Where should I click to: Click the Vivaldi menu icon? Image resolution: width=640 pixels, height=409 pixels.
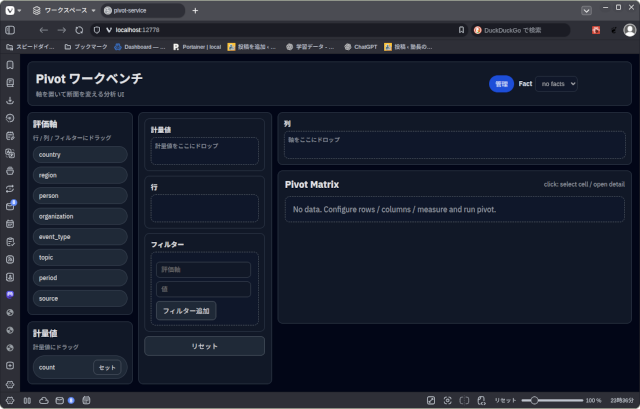coord(8,10)
